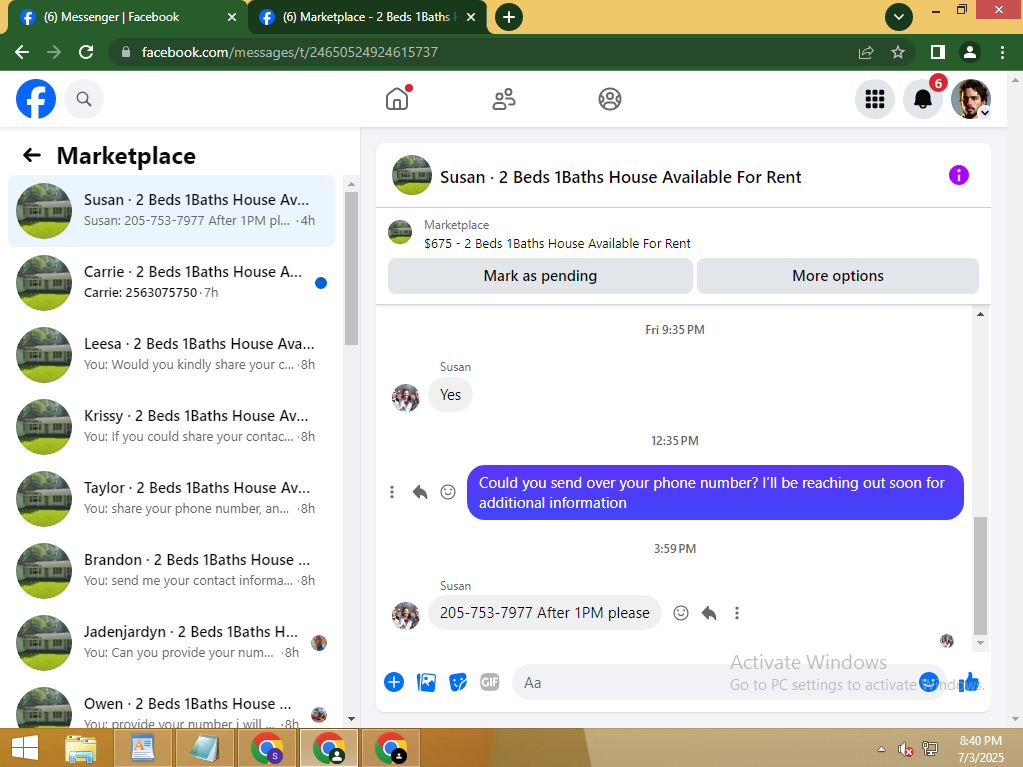This screenshot has height=767, width=1023.
Task: Choose a sticker from the sticker icon
Action: [x=458, y=682]
